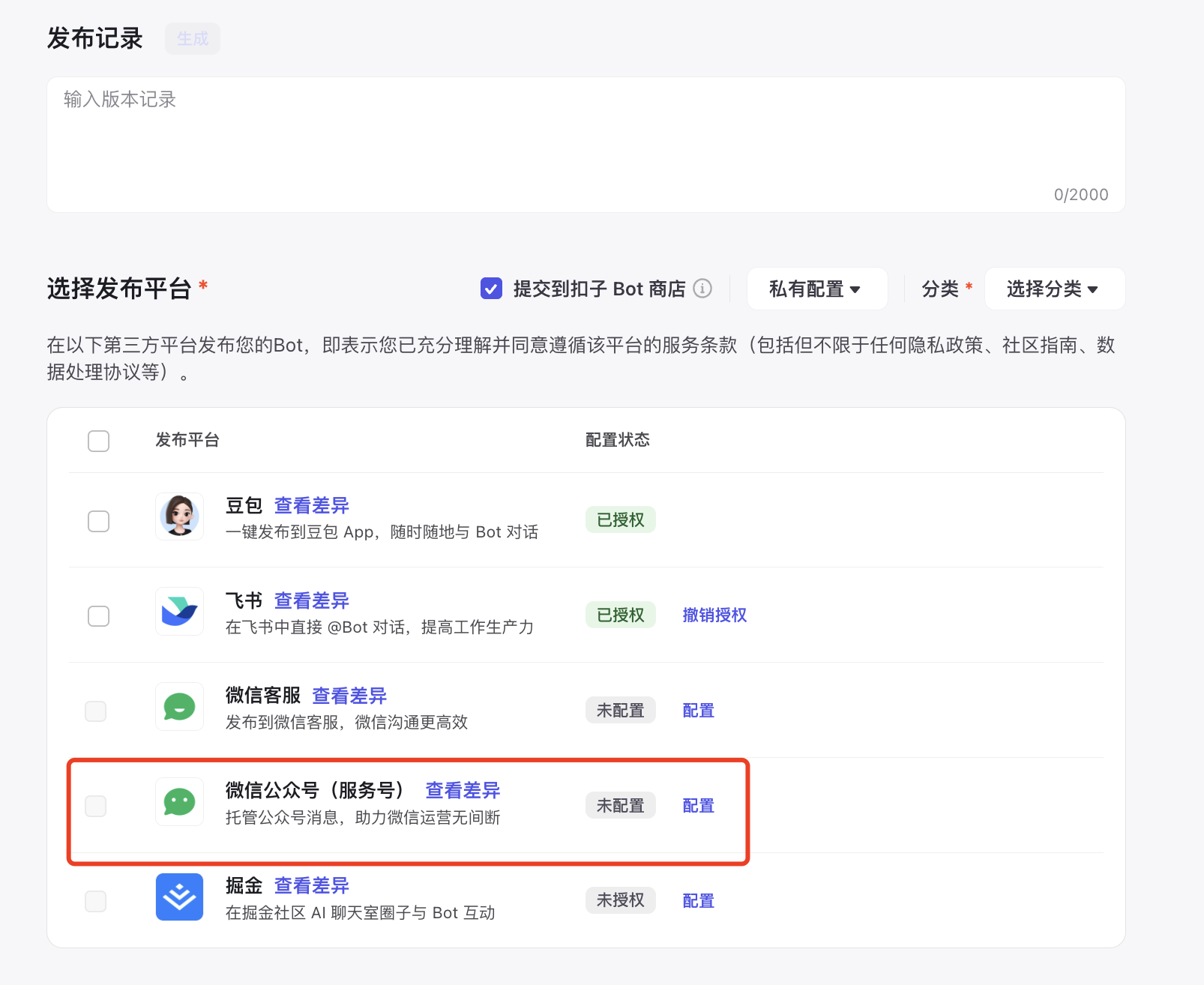Open the 私有配置 dropdown

[x=816, y=289]
